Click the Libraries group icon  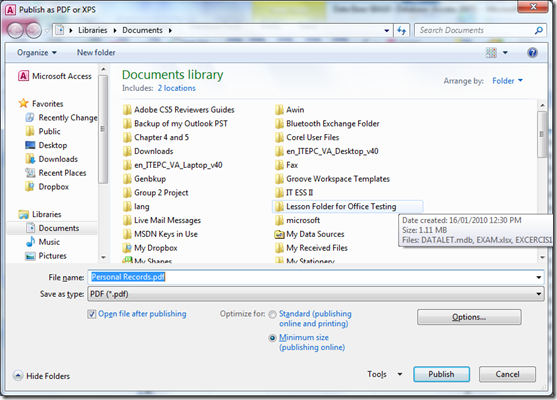(23, 214)
